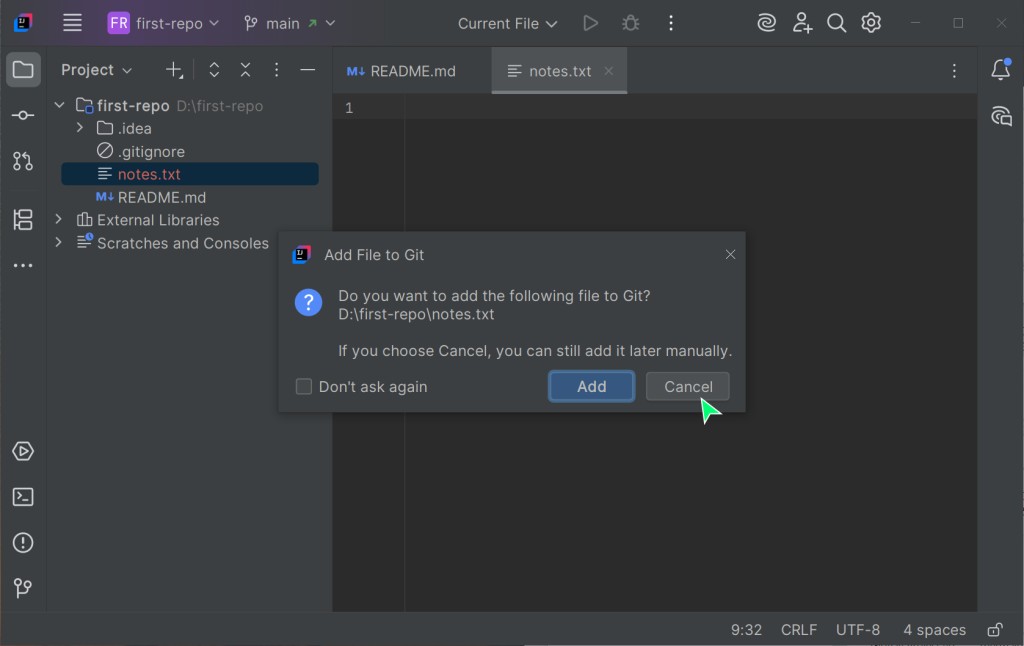Open the Services tool window
1024x646 pixels.
pyautogui.click(x=23, y=451)
